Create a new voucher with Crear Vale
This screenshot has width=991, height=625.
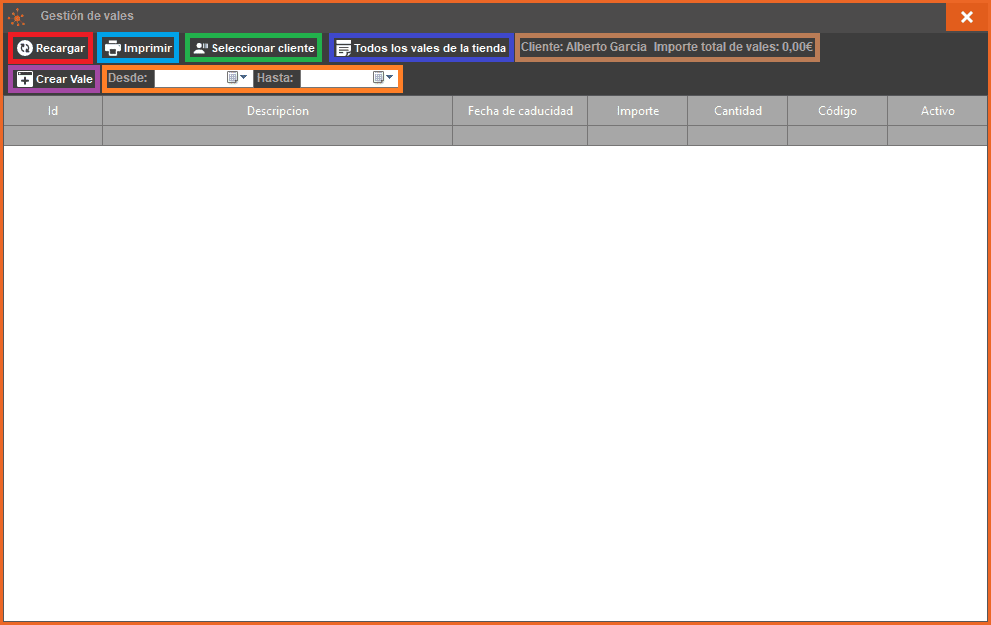click(x=54, y=79)
